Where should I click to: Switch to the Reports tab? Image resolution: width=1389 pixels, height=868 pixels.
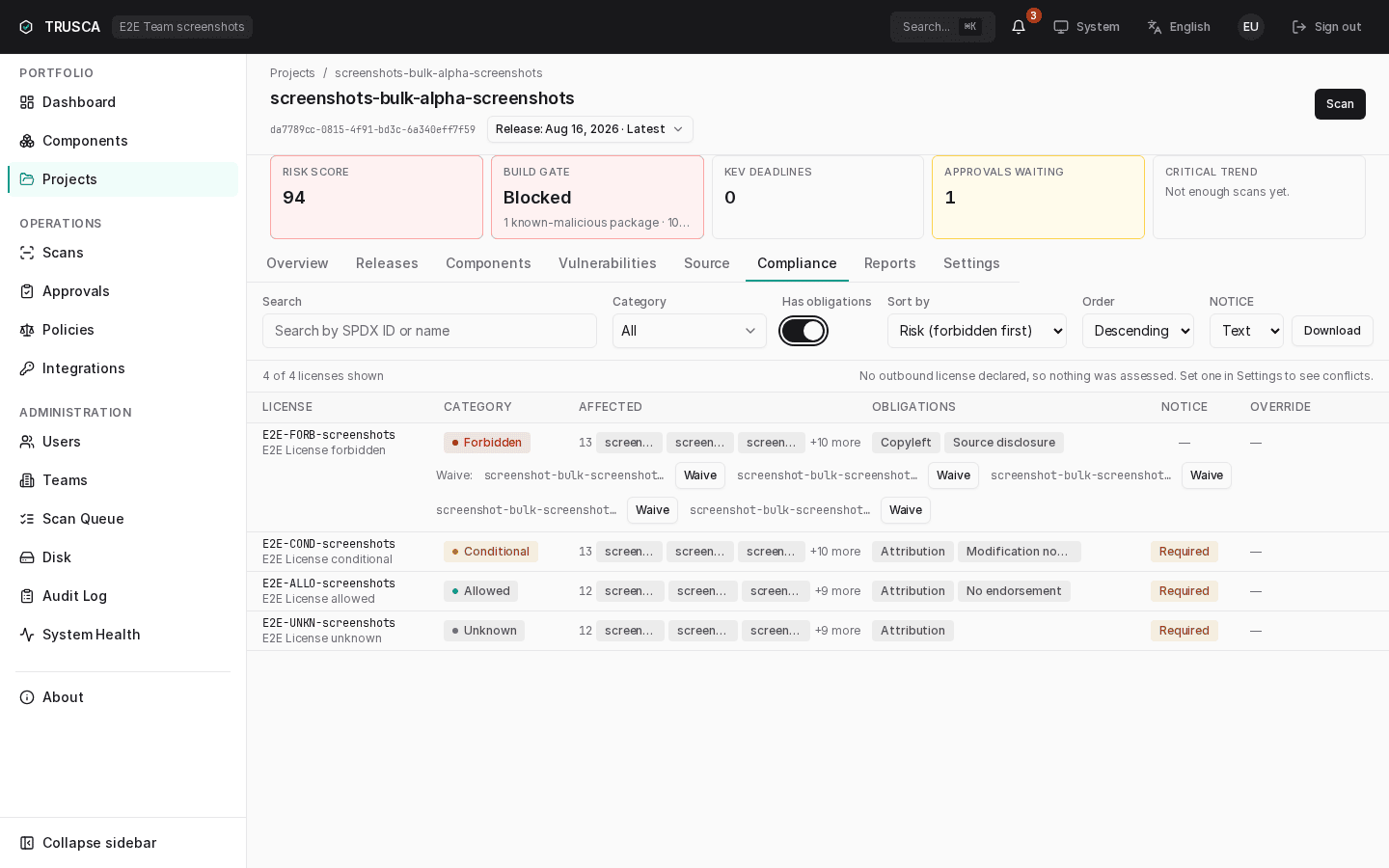(x=890, y=263)
